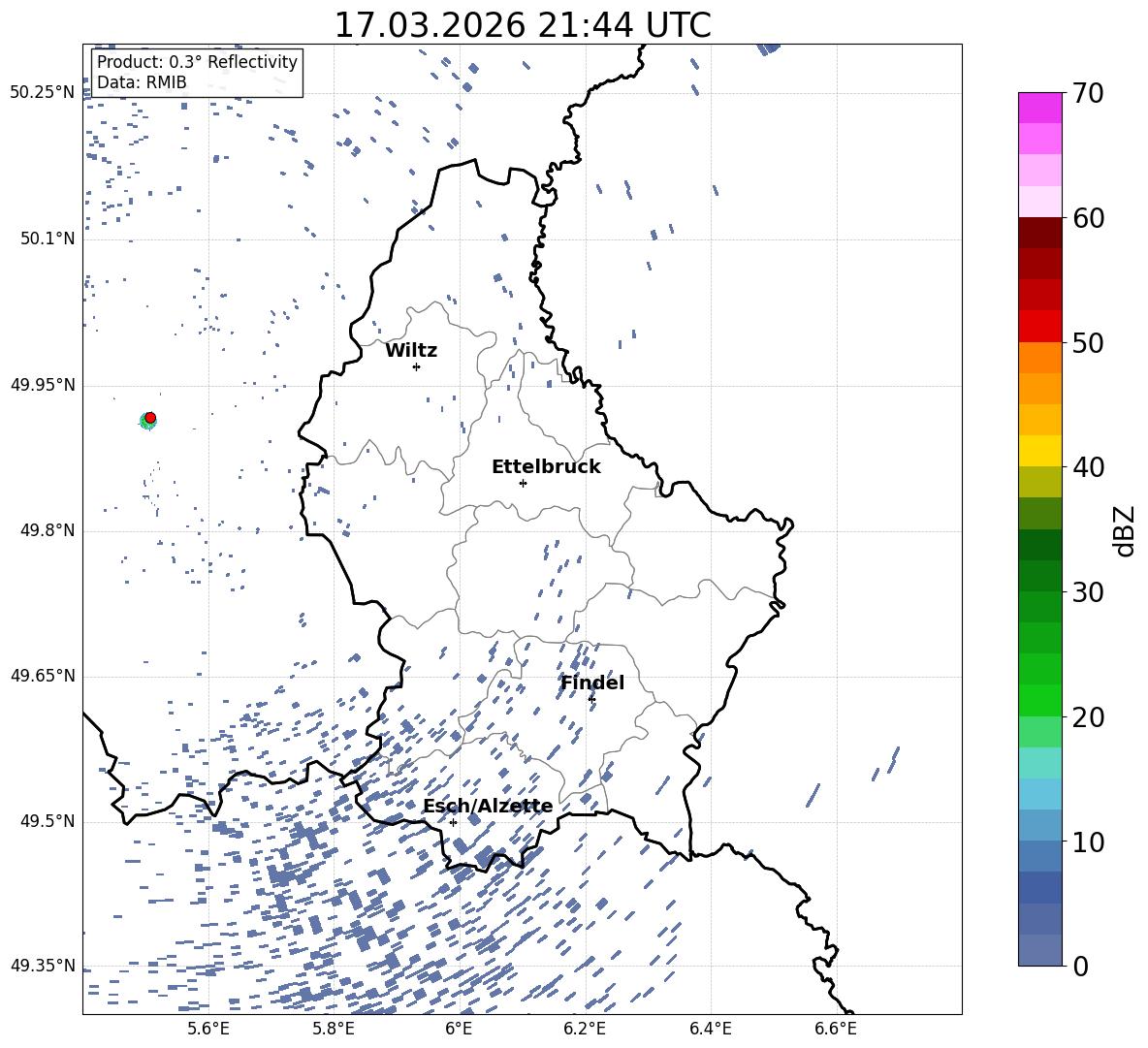Click the 49.95°N latitude label
Image resolution: width=1148 pixels, height=1048 pixels.
click(x=43, y=384)
